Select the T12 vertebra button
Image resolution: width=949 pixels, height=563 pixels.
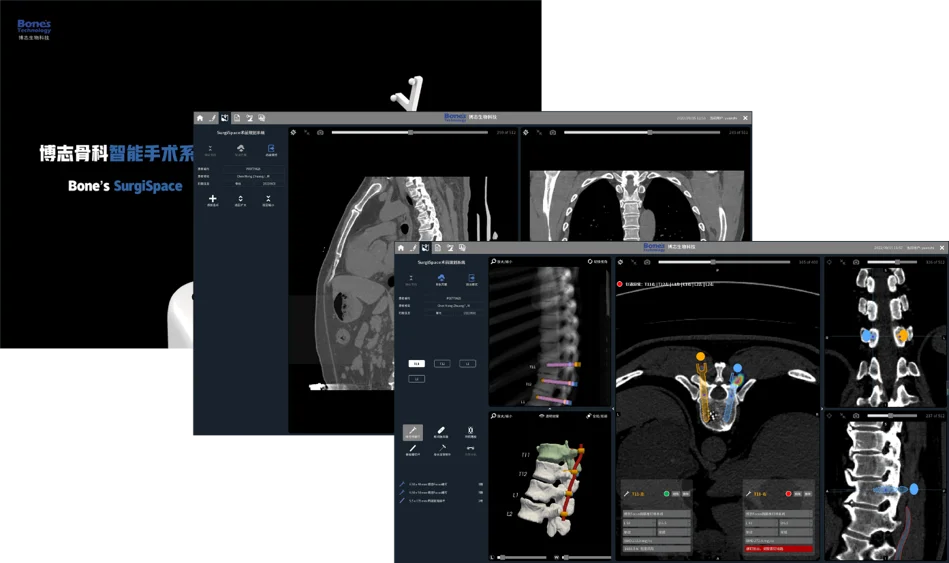coord(442,364)
